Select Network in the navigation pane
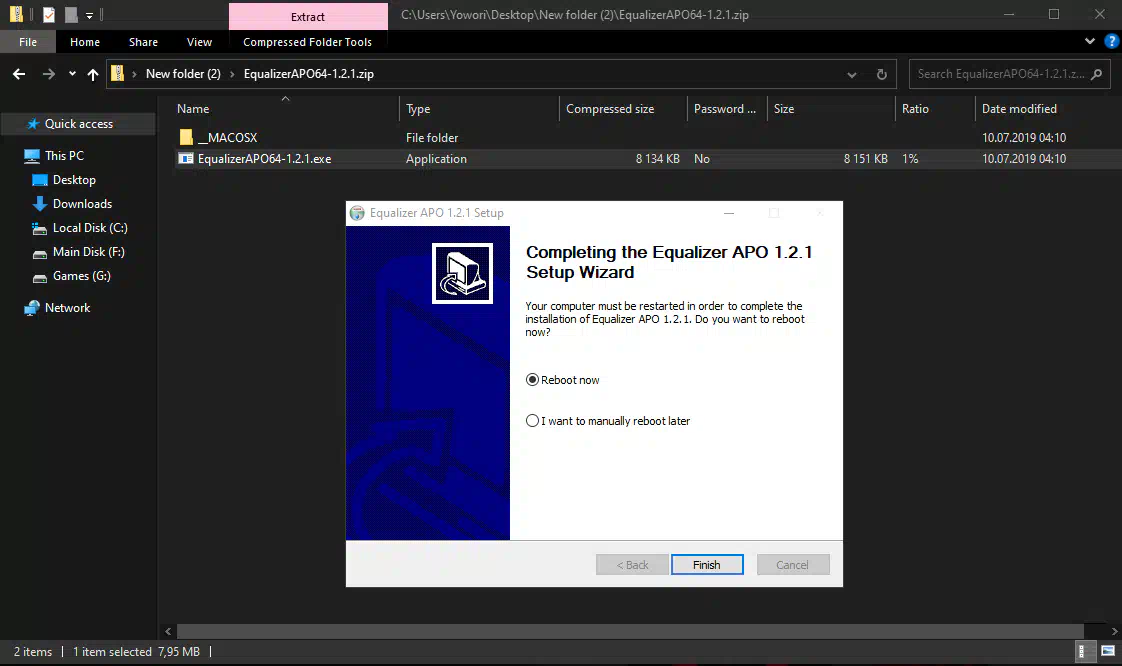The image size is (1122, 666). (67, 308)
